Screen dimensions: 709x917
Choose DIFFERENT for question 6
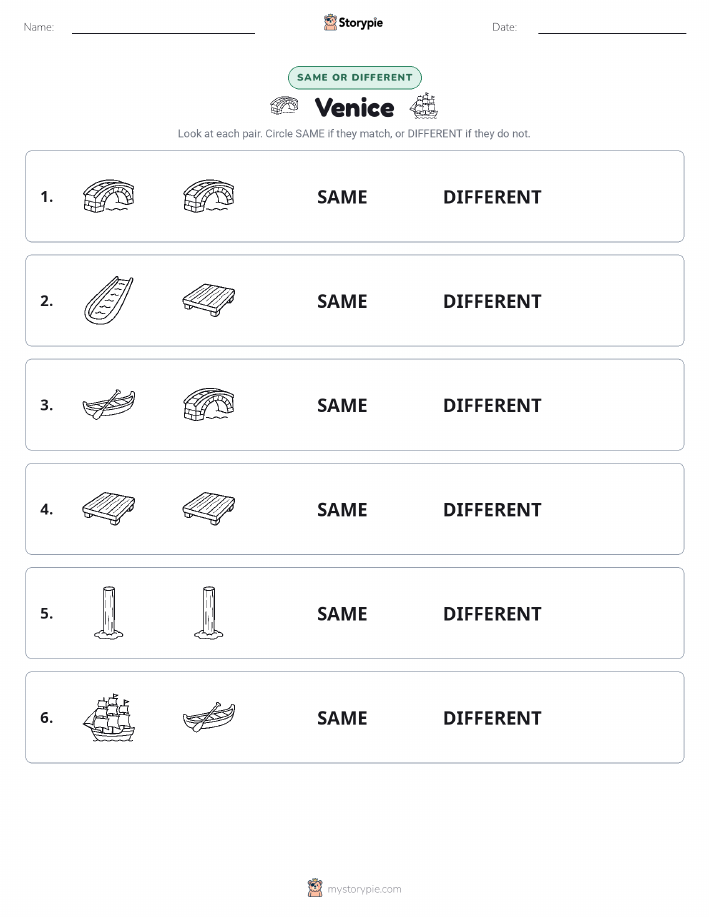coord(492,718)
